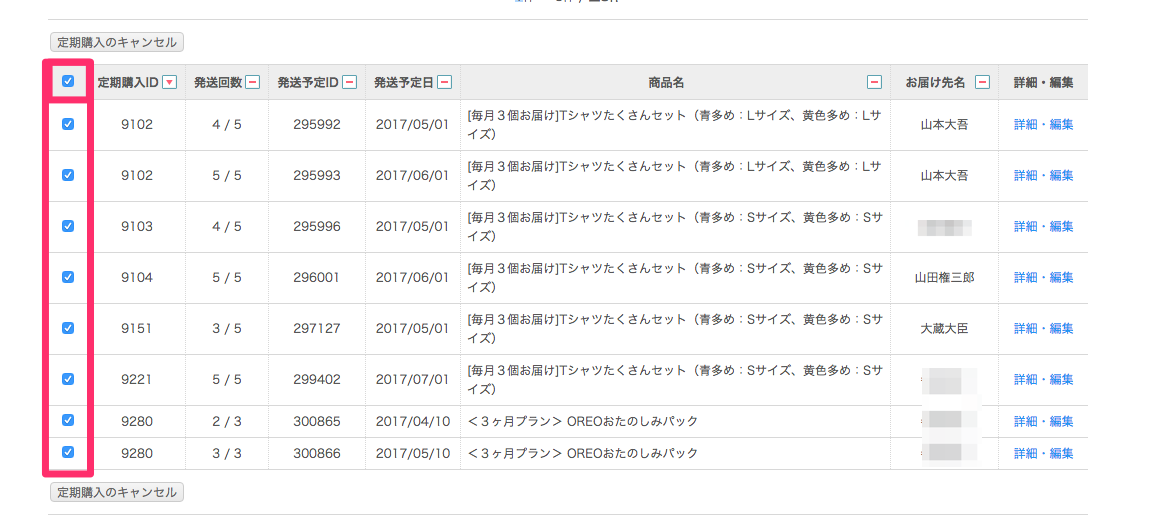Uncheck the row with 発送予定ID 300866
The width and height of the screenshot is (1170, 526).
[68, 451]
